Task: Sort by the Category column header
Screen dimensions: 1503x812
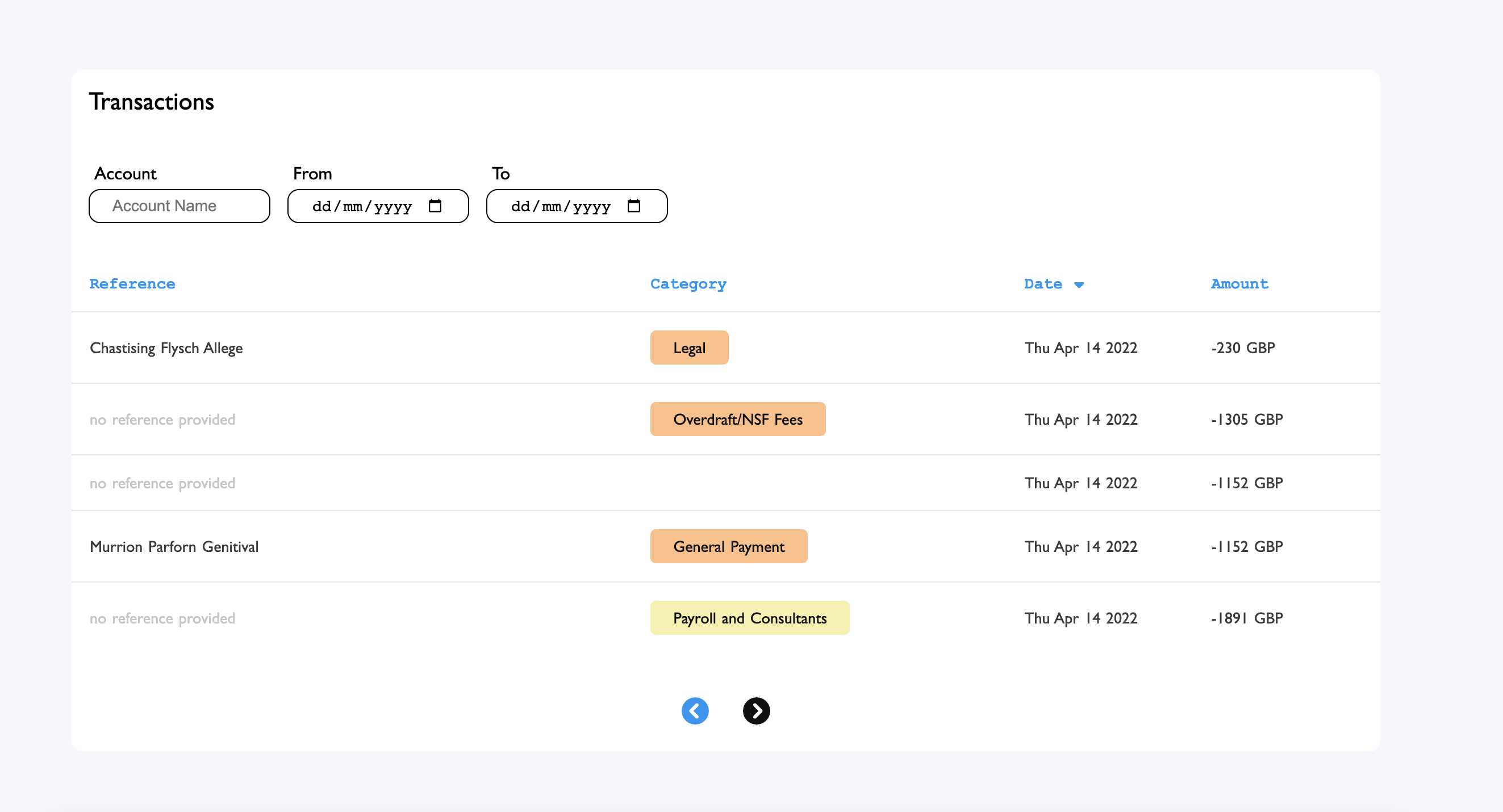Action: [x=688, y=284]
